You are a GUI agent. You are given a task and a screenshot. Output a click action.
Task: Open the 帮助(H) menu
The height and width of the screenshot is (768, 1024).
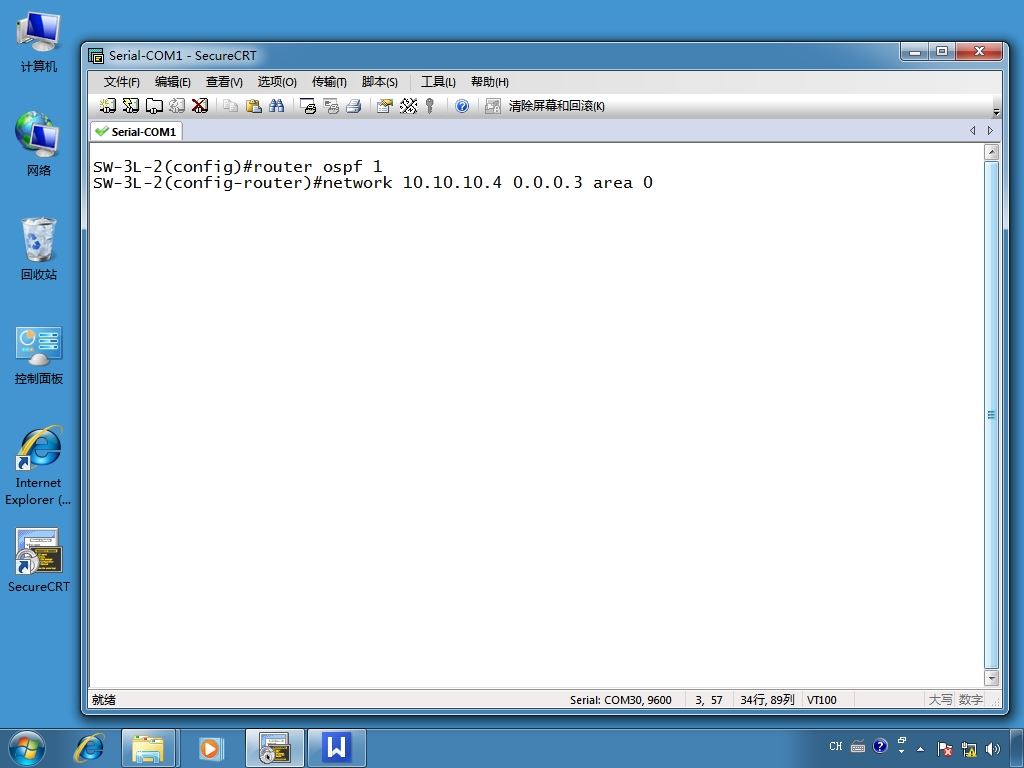point(490,82)
